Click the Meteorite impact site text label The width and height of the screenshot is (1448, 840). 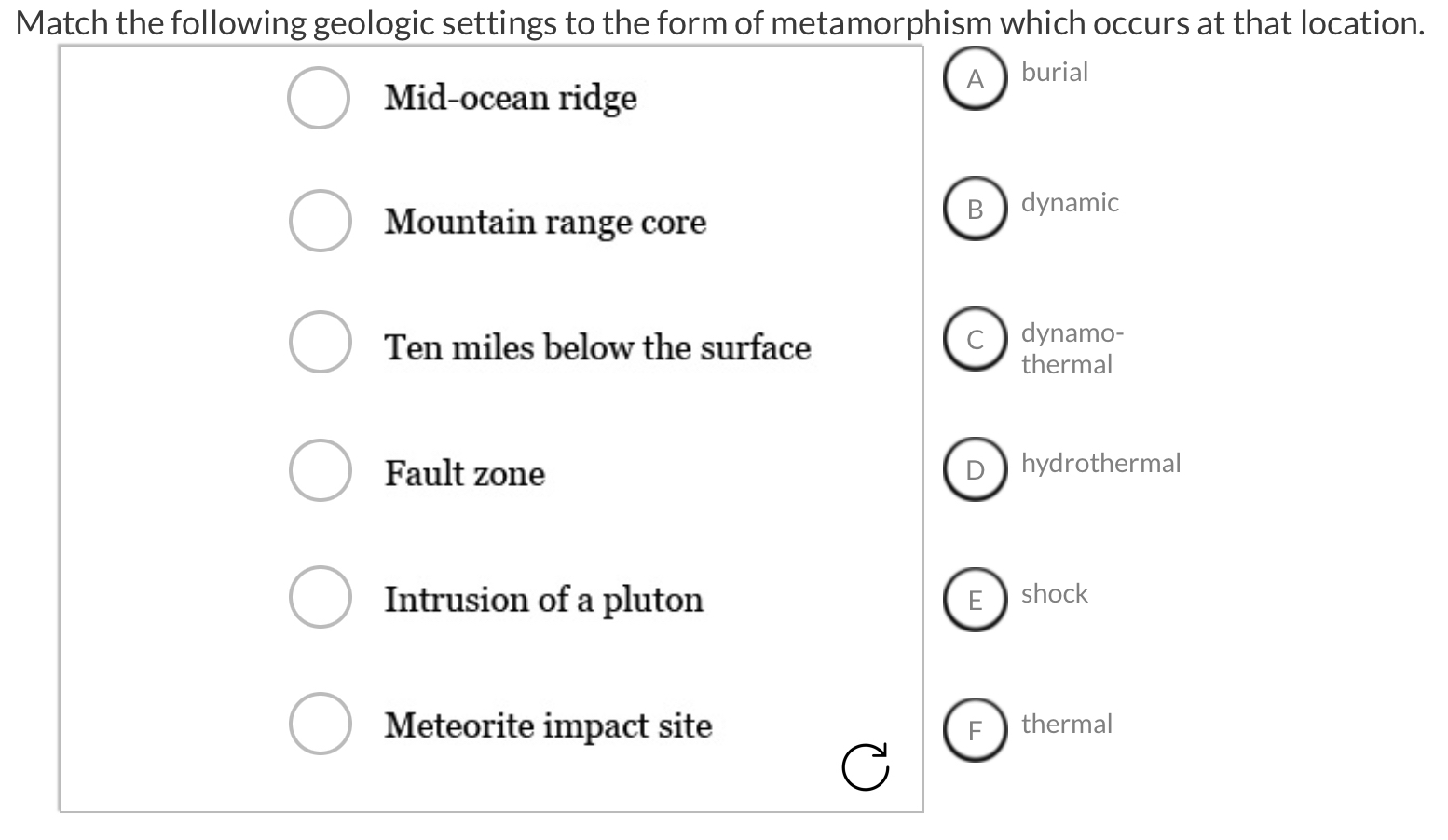point(548,725)
